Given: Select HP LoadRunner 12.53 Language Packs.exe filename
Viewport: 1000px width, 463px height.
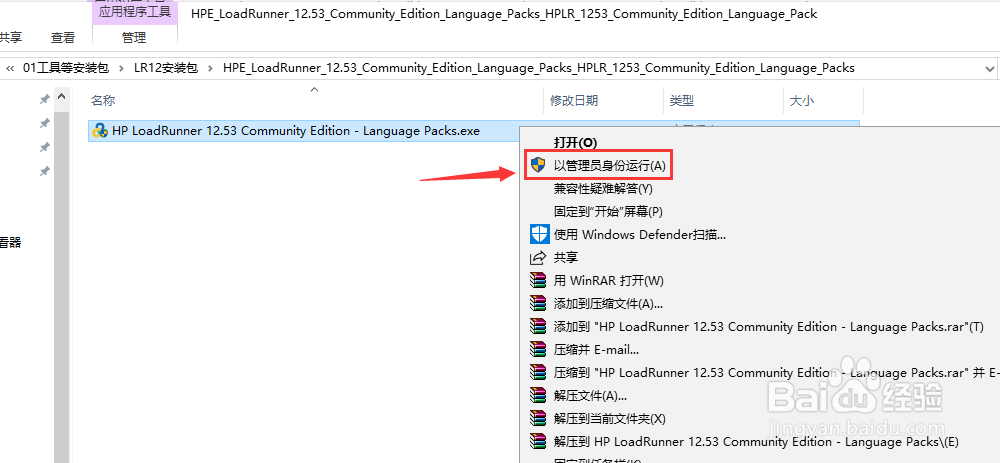Looking at the screenshot, I should 296,131.
